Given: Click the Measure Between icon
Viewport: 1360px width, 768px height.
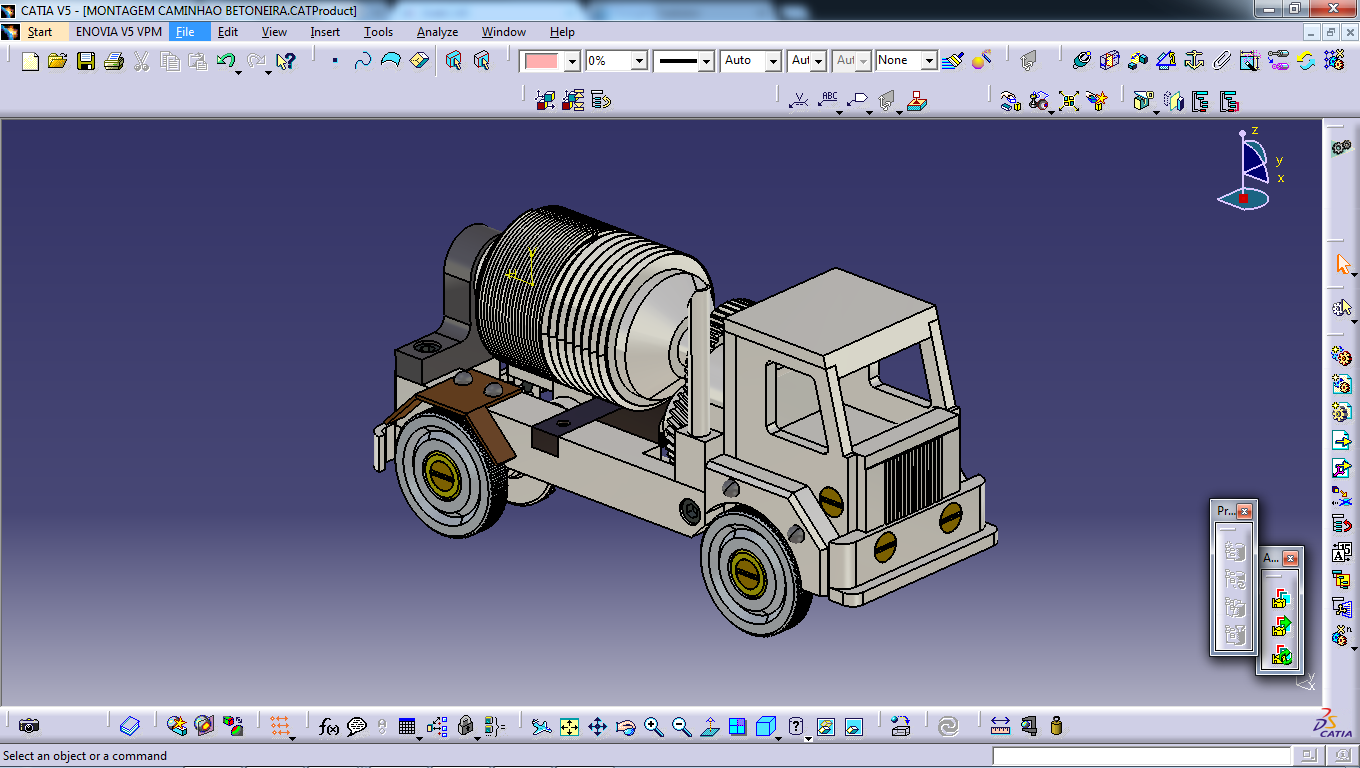Looking at the screenshot, I should (x=1000, y=727).
